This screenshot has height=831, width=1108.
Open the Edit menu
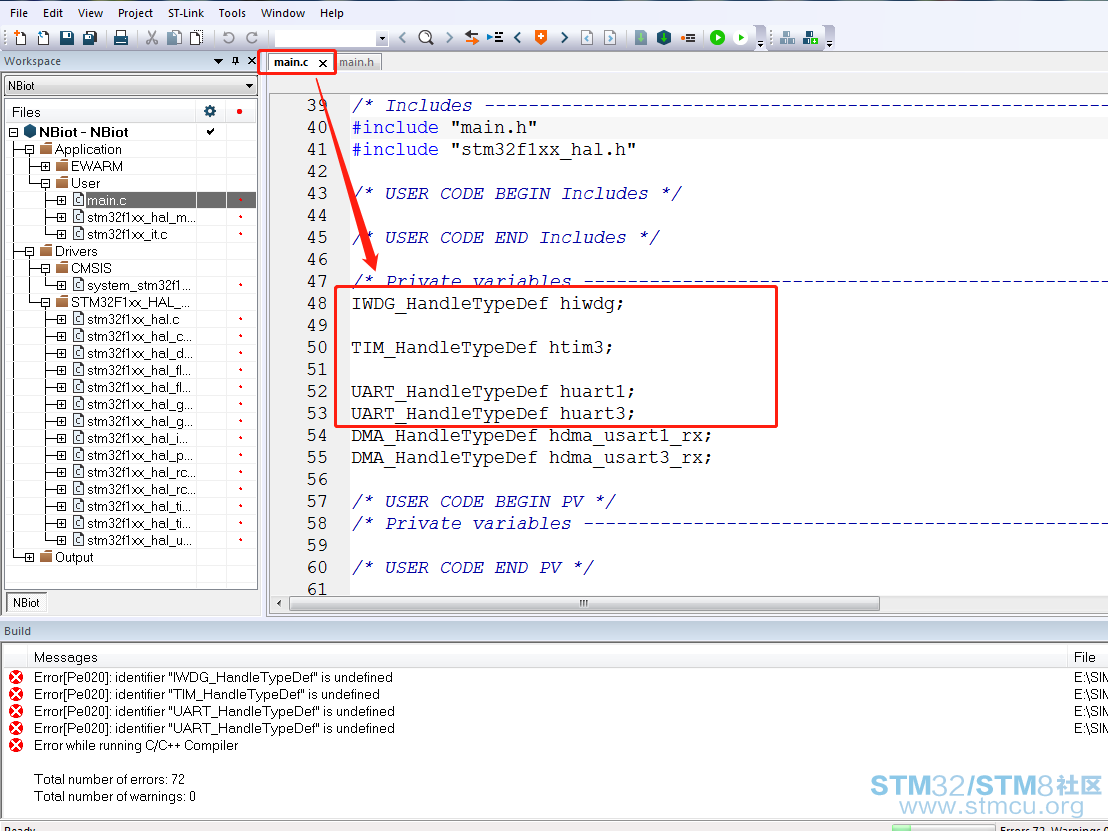click(x=52, y=13)
